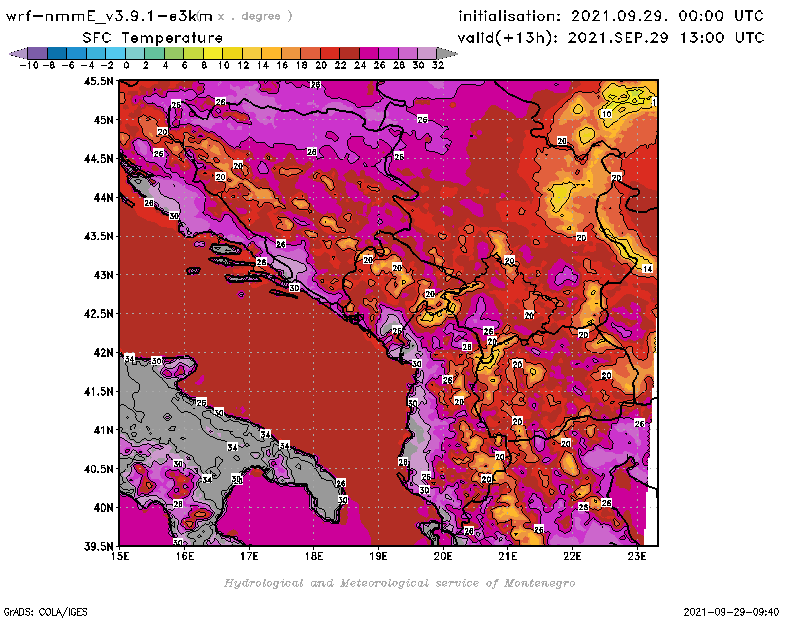Select the SFC Temperature heading

[153, 38]
